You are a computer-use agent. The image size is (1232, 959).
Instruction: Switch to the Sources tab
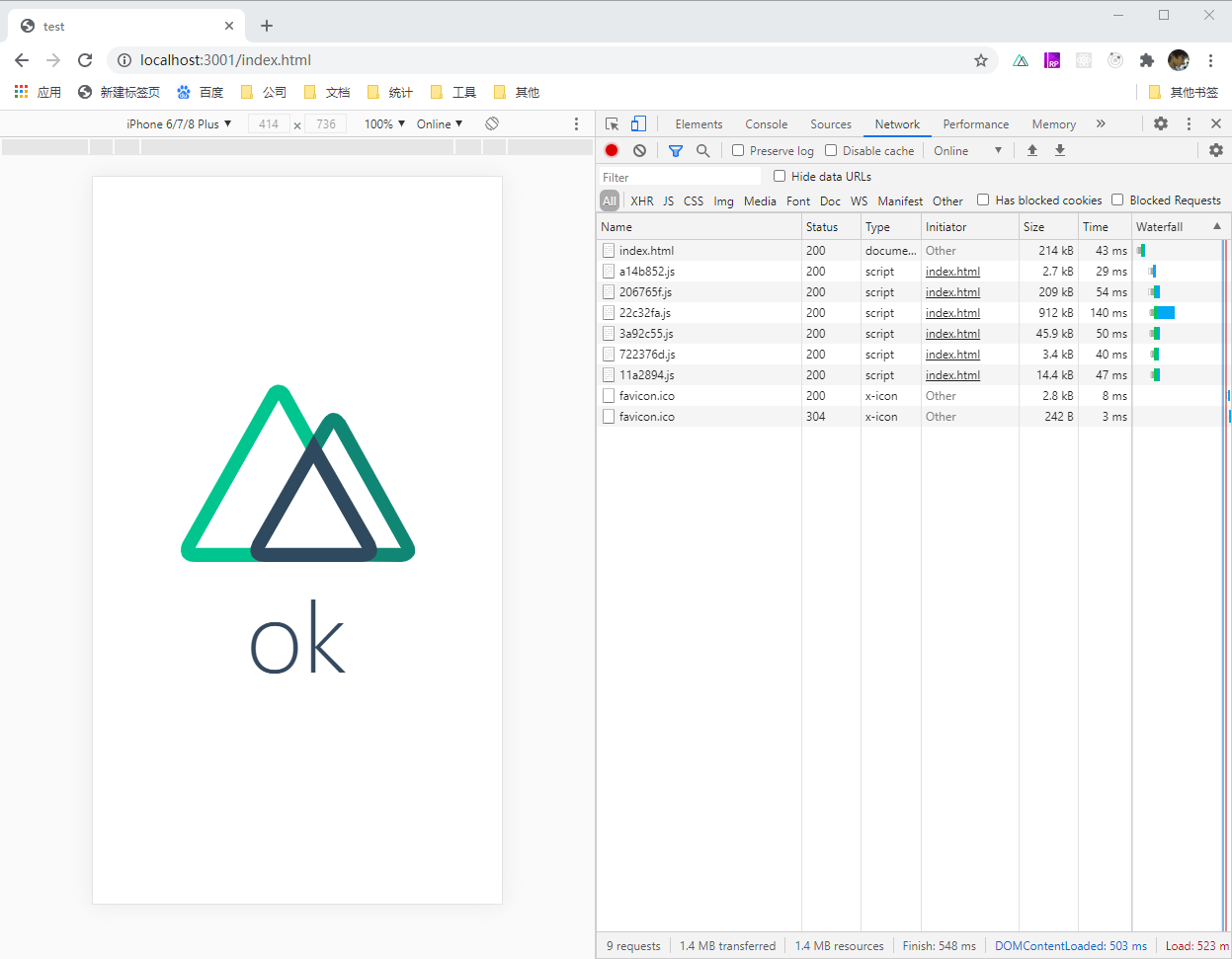[831, 124]
